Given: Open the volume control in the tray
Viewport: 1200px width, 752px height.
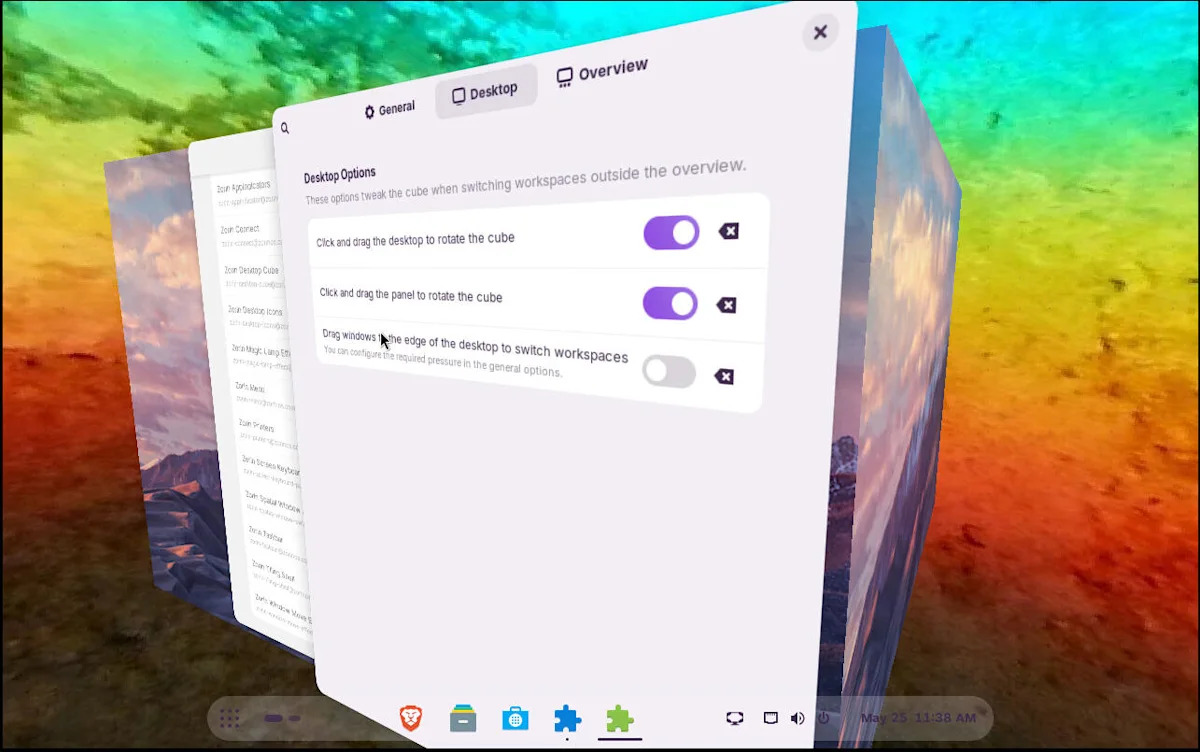Looking at the screenshot, I should click(x=797, y=718).
